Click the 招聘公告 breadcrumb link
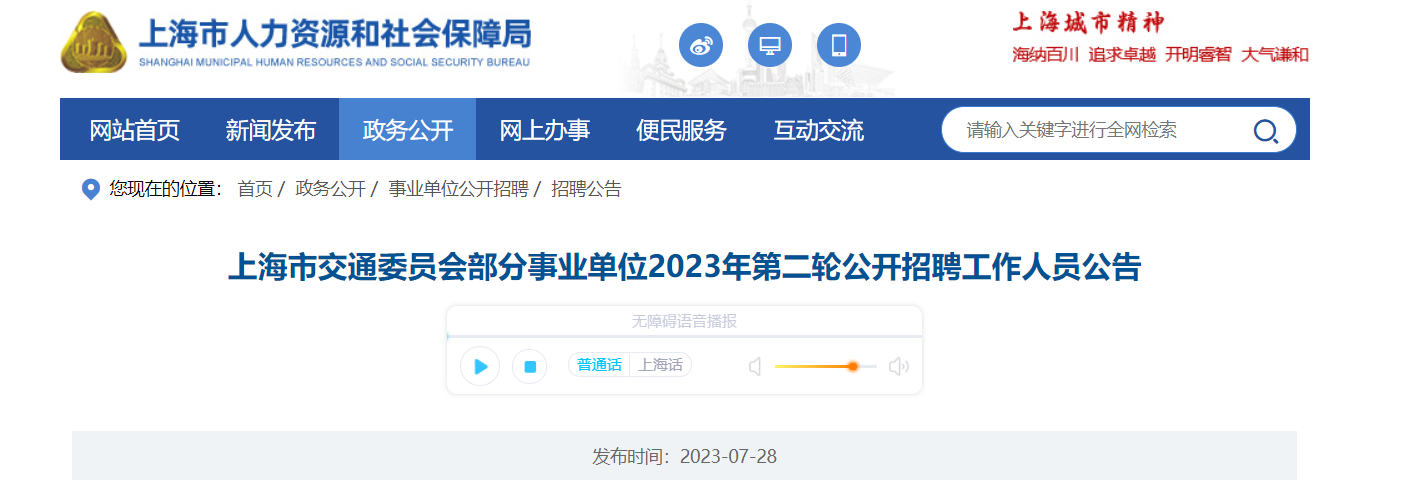 coord(586,189)
